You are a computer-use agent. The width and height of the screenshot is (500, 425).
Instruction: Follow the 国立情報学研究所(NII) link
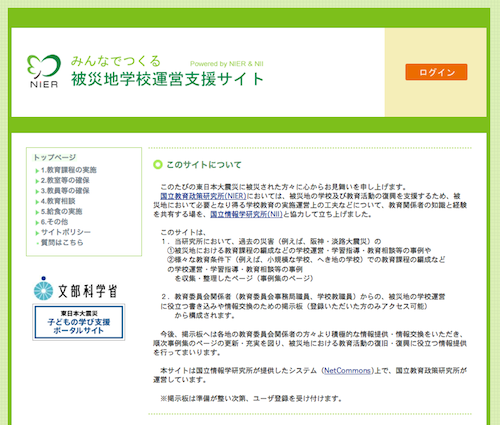pos(246,214)
